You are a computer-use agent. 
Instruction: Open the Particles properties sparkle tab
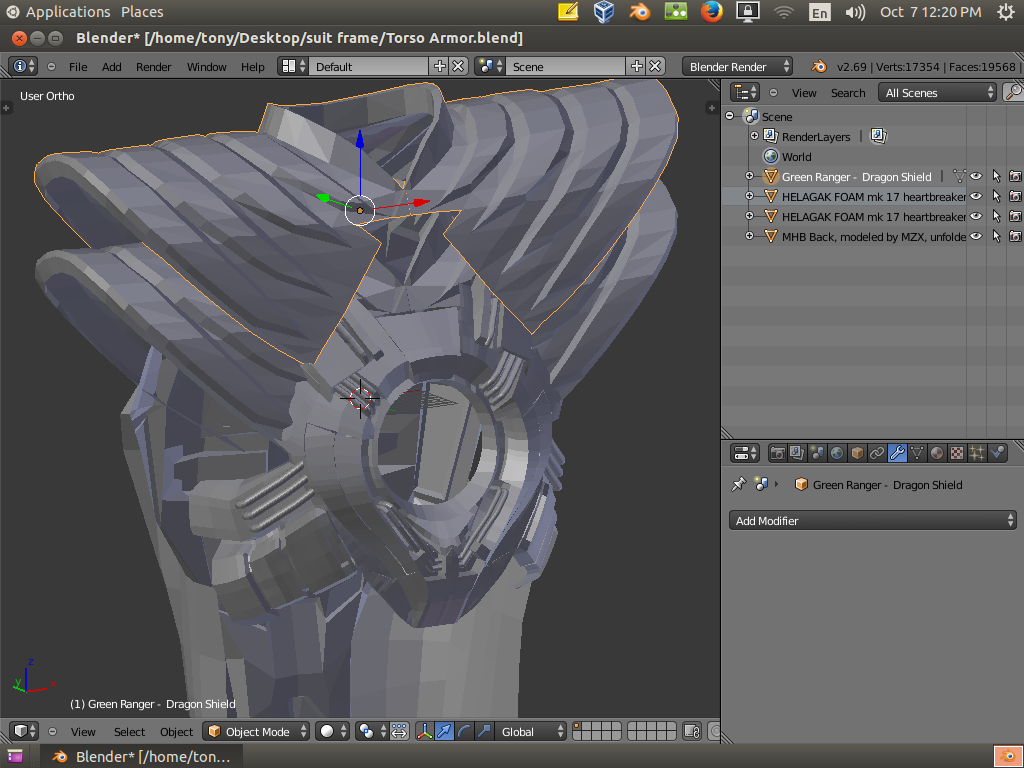point(977,453)
